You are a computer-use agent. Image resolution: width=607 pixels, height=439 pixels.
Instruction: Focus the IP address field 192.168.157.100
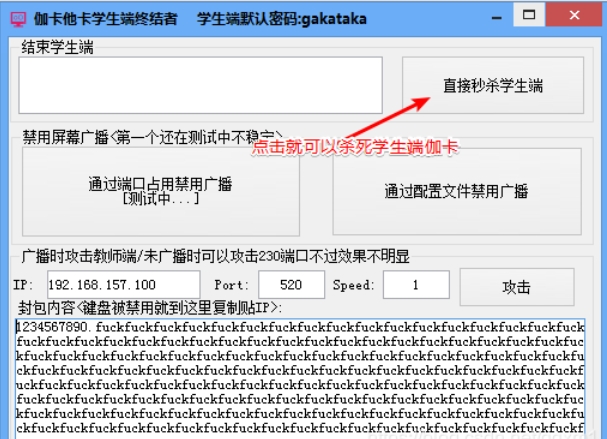click(123, 285)
